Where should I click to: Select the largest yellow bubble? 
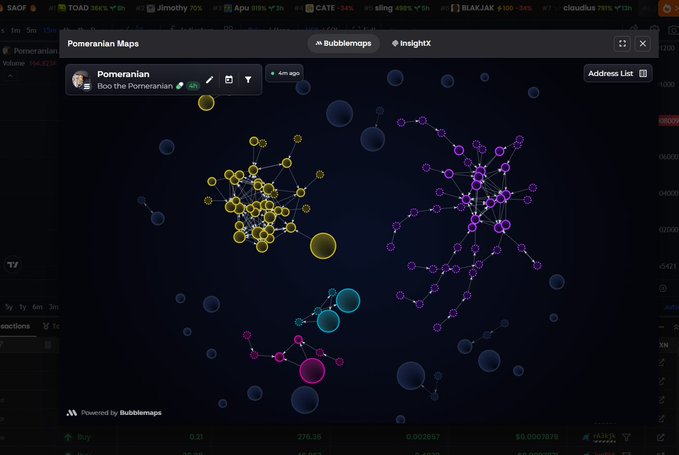tap(323, 246)
